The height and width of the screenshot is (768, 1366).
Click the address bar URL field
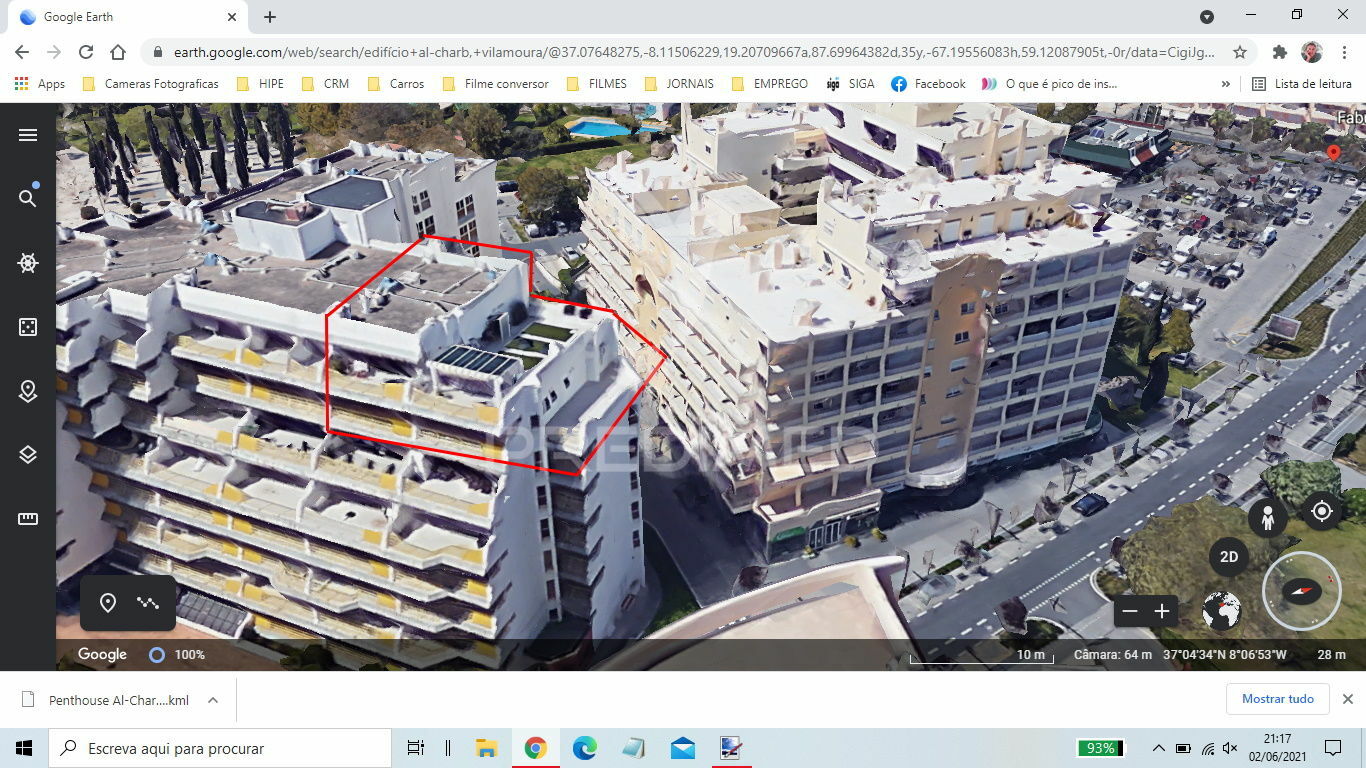[x=690, y=52]
